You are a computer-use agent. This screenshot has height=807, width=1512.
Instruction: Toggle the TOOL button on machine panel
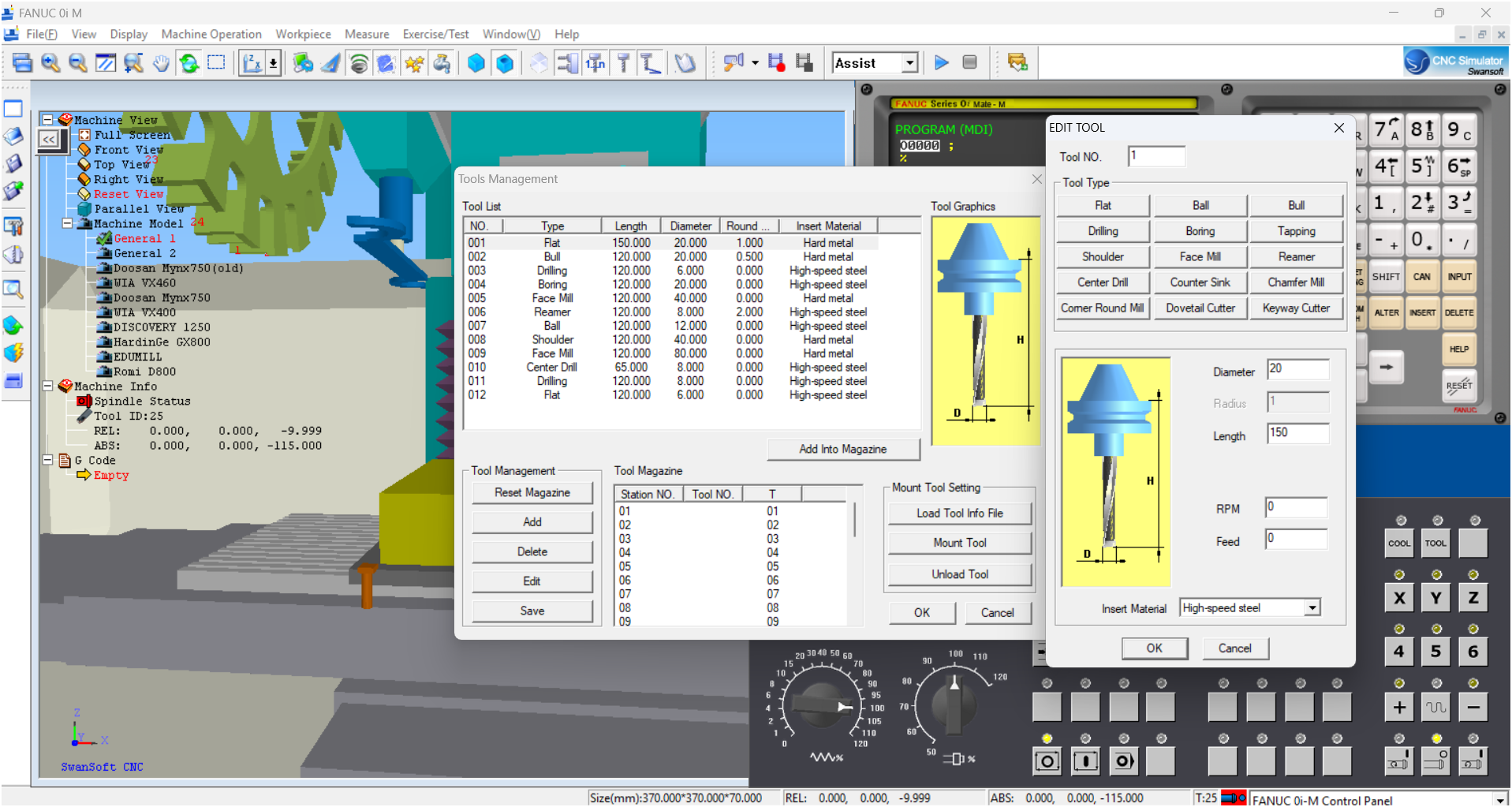pos(1435,543)
